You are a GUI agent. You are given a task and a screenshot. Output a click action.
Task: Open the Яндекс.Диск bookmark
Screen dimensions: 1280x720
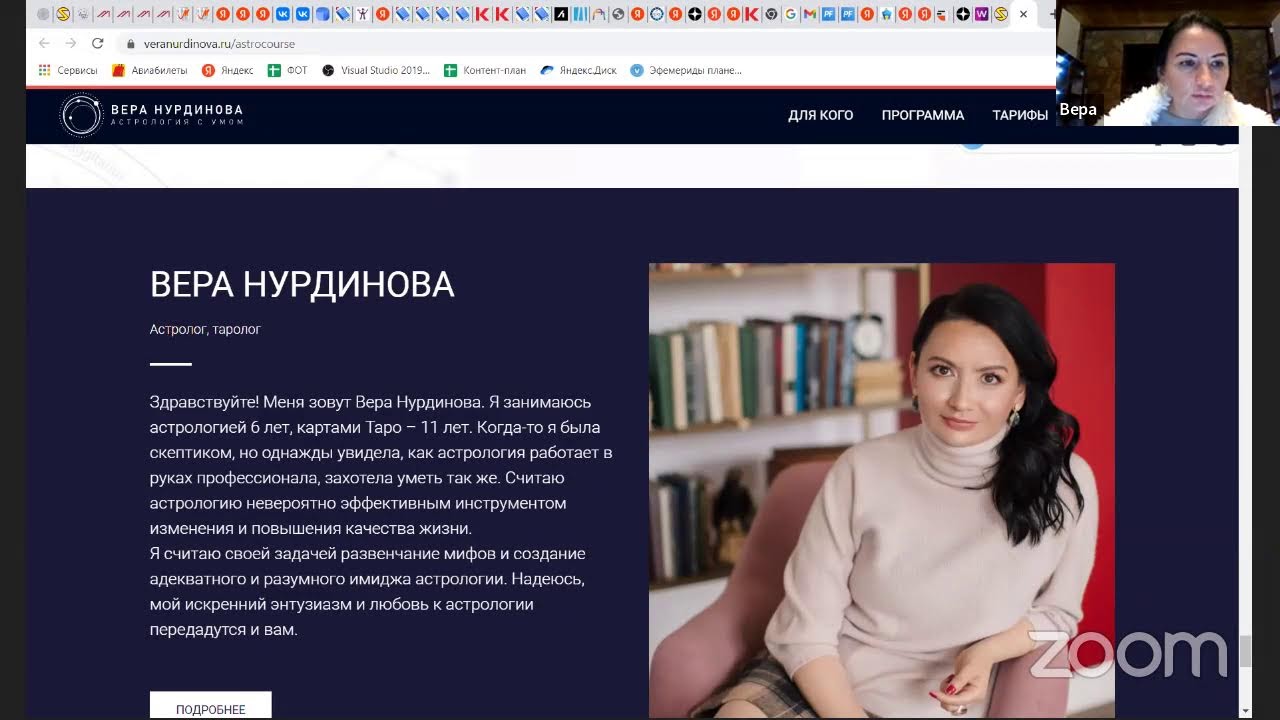[x=579, y=70]
